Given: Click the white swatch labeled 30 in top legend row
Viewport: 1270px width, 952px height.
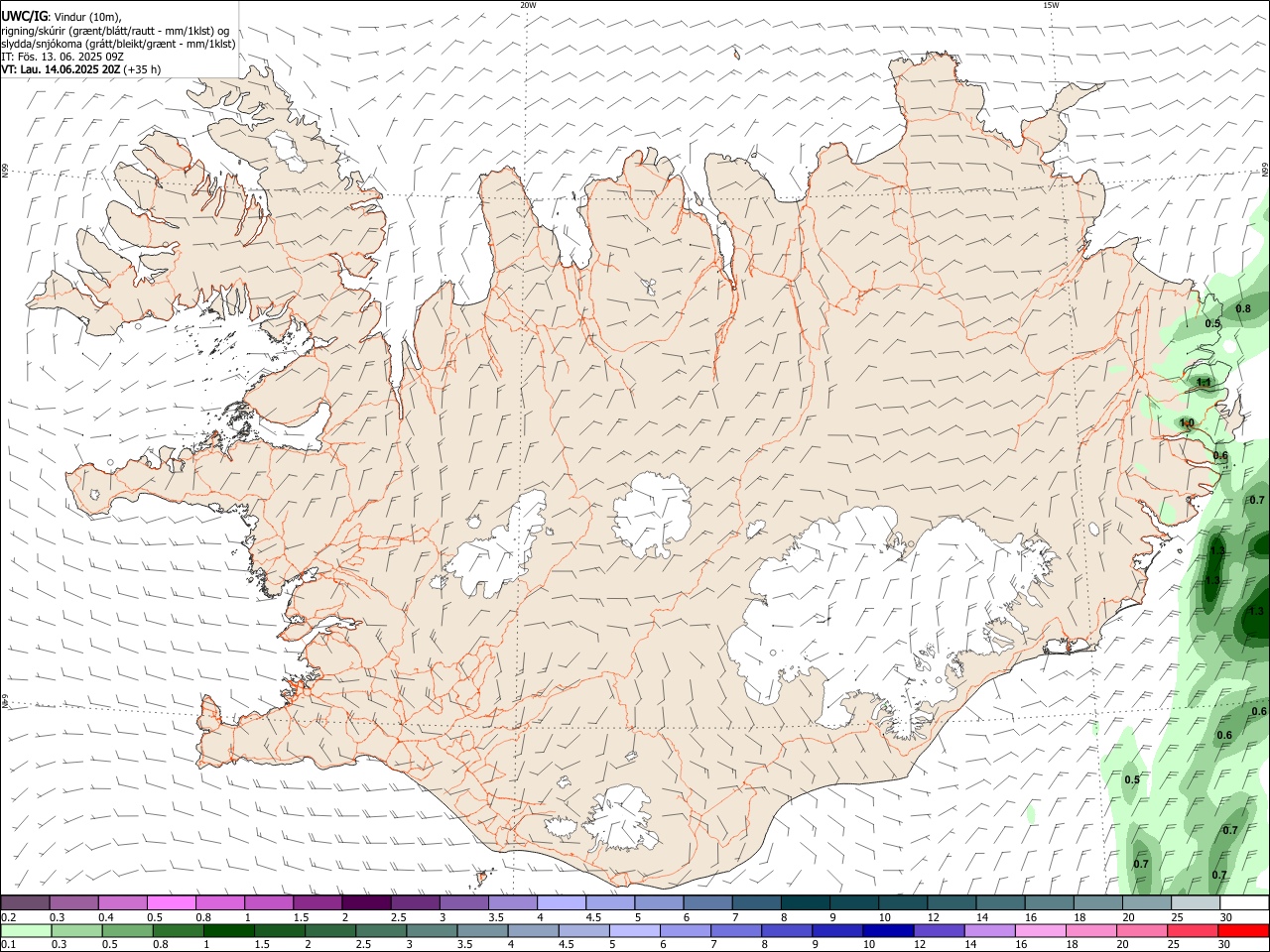Looking at the screenshot, I should click(x=1243, y=902).
